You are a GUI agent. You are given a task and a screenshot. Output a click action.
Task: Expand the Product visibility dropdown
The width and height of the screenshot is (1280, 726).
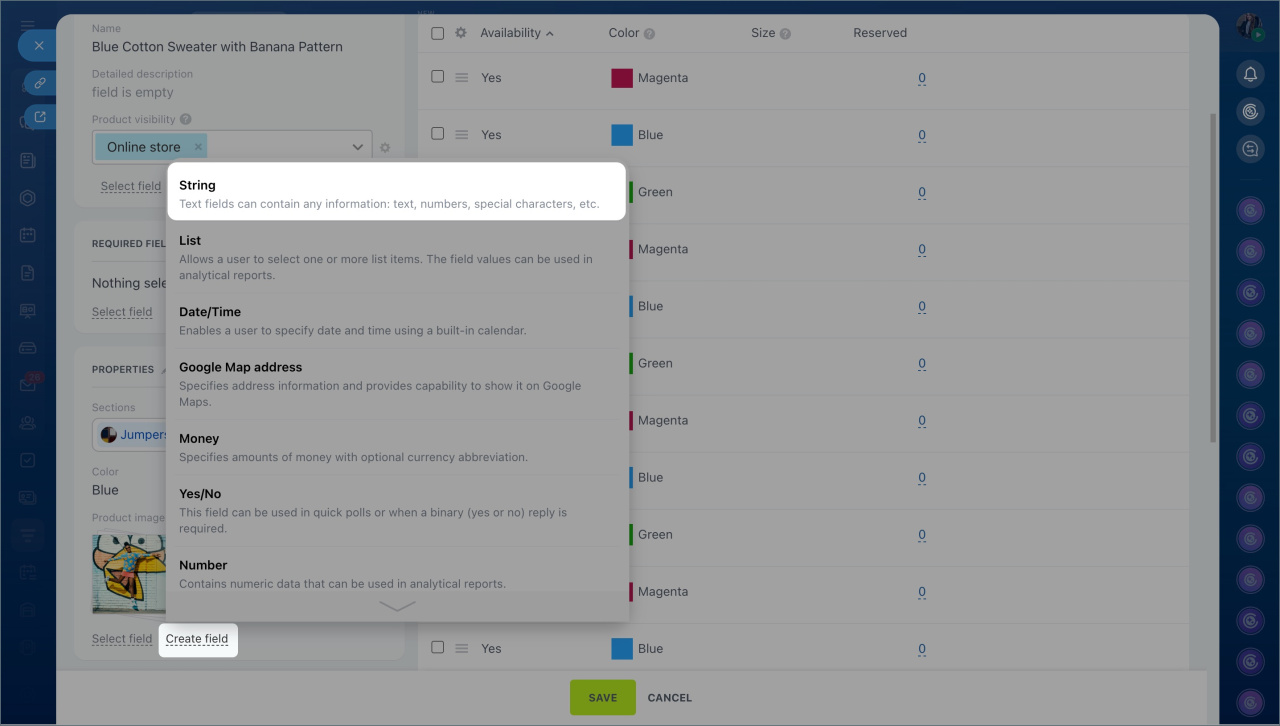click(x=357, y=147)
